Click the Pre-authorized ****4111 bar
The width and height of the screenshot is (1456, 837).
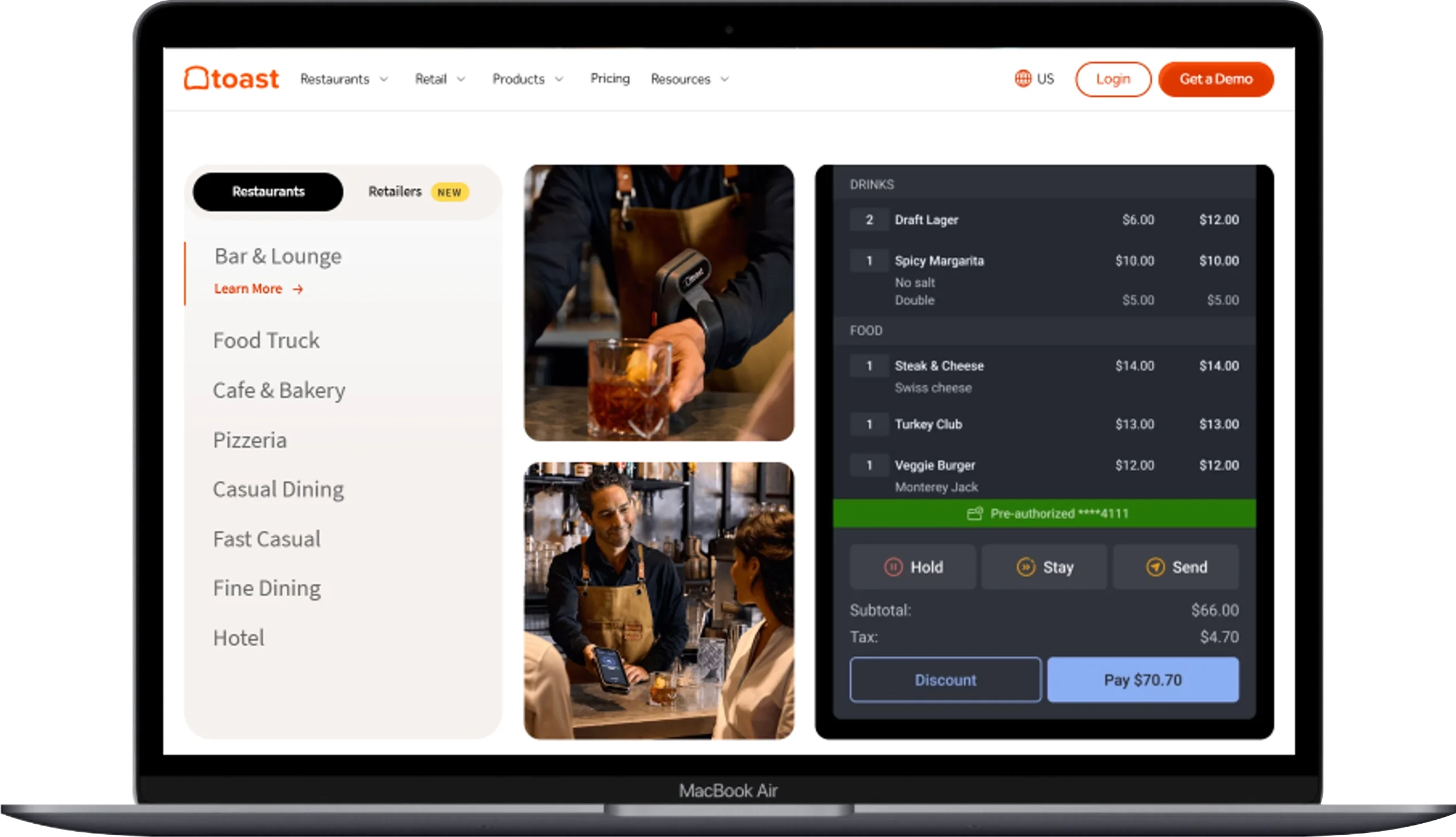point(1044,514)
